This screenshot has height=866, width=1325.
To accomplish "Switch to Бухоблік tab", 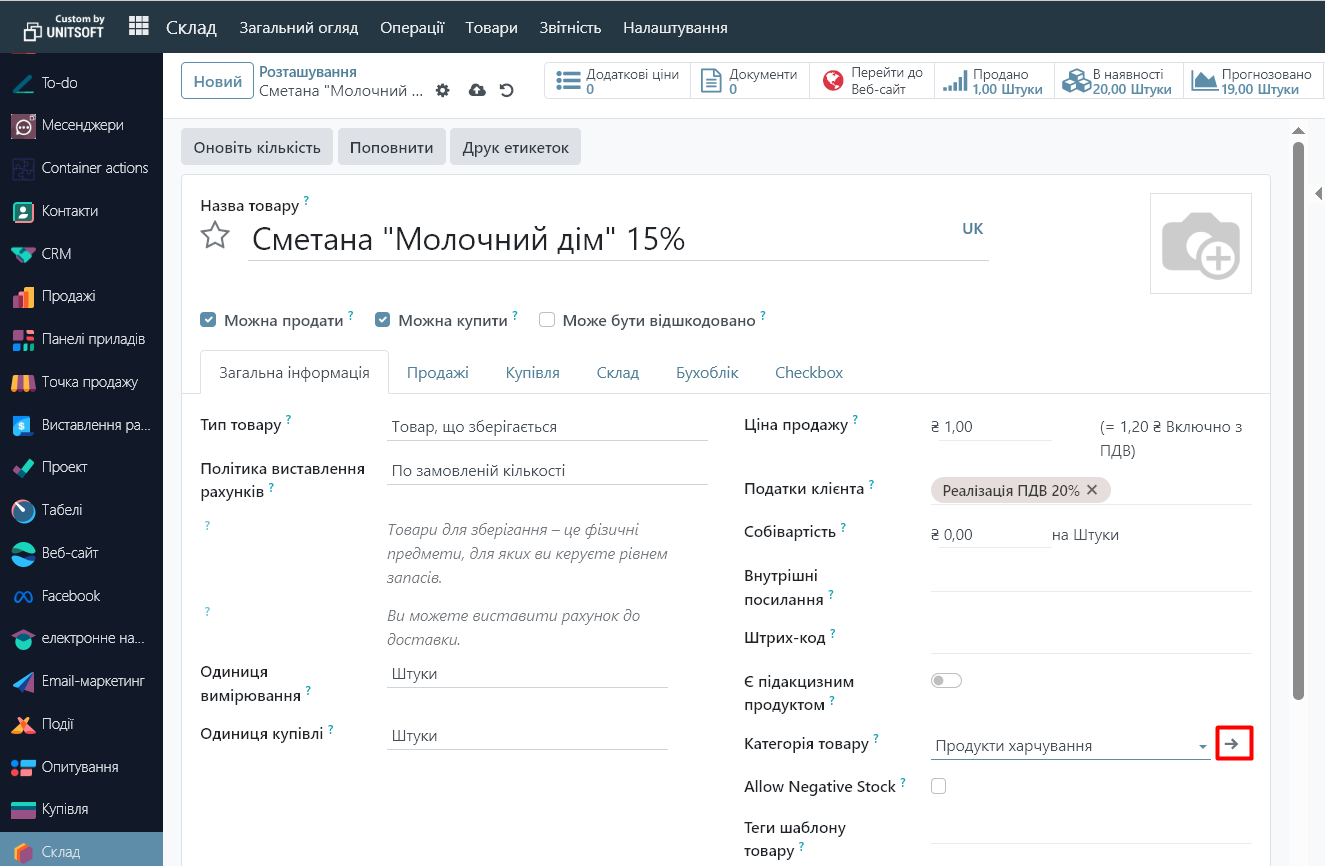I will [707, 372].
